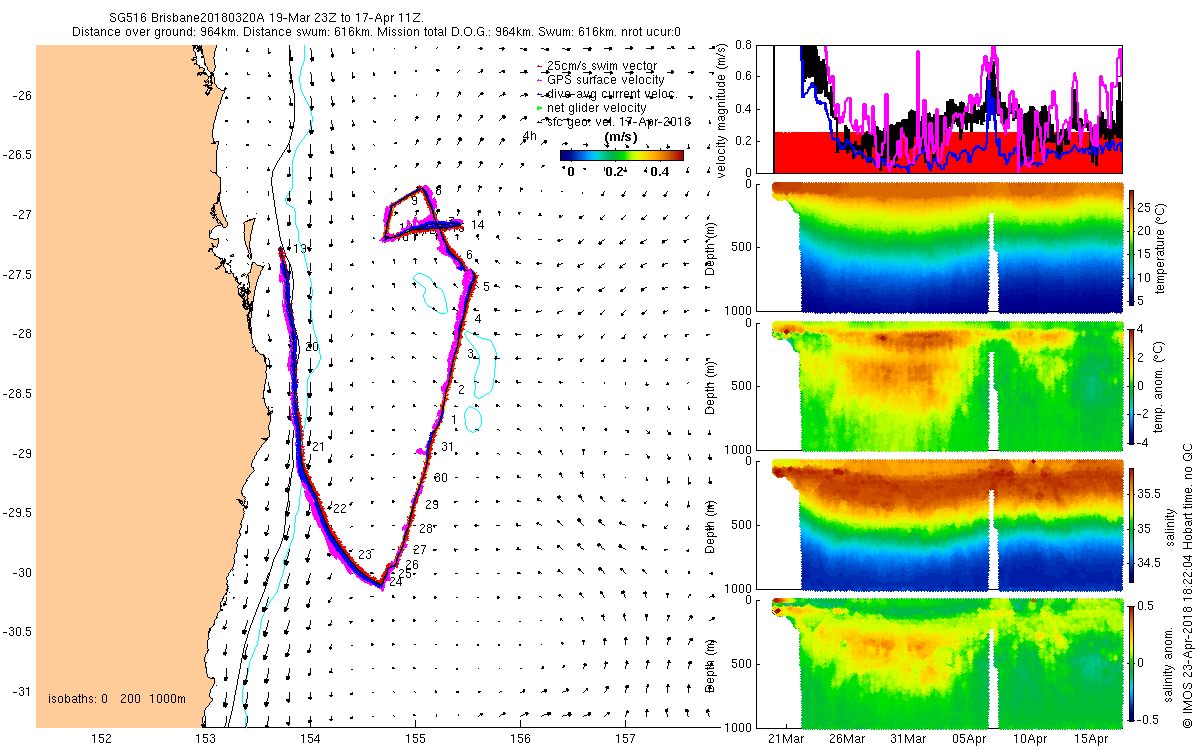Click the '10Apr' date tick label
The width and height of the screenshot is (1200, 750).
pyautogui.click(x=1031, y=739)
